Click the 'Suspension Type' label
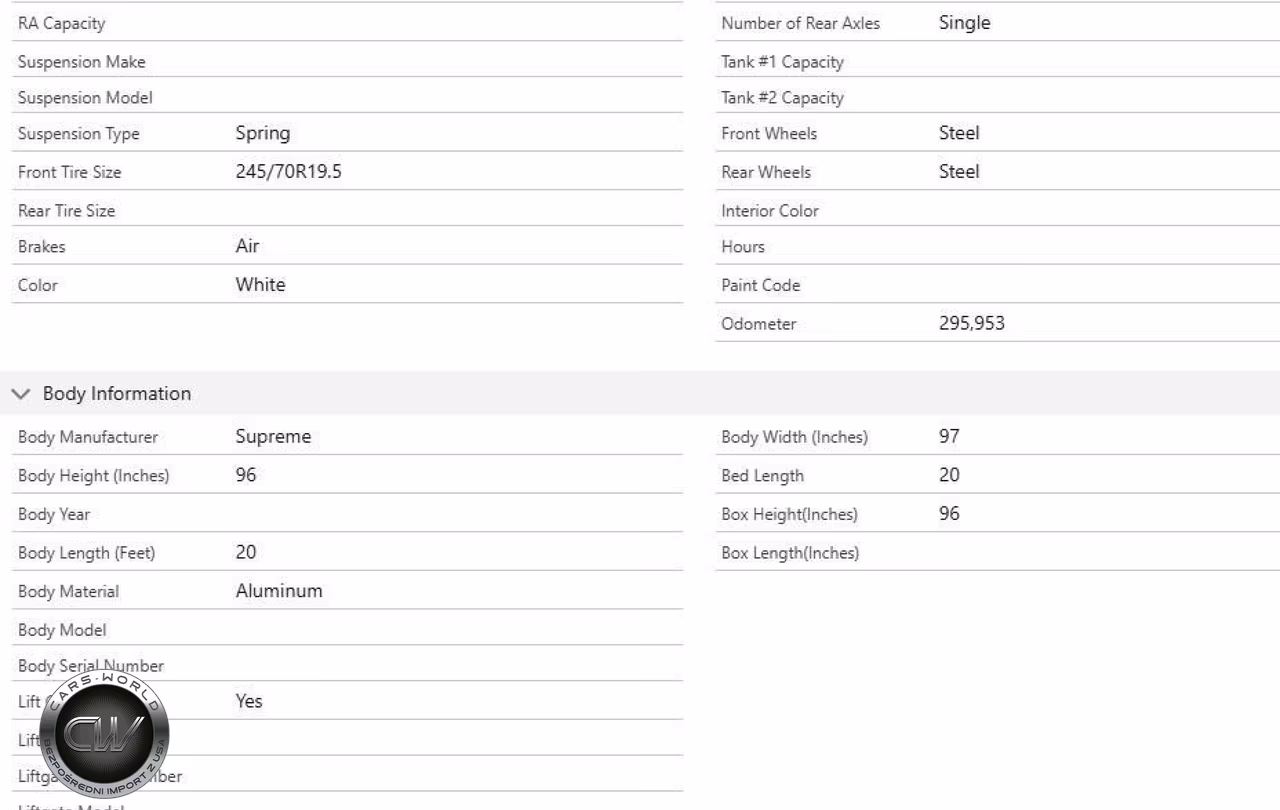 coord(79,134)
